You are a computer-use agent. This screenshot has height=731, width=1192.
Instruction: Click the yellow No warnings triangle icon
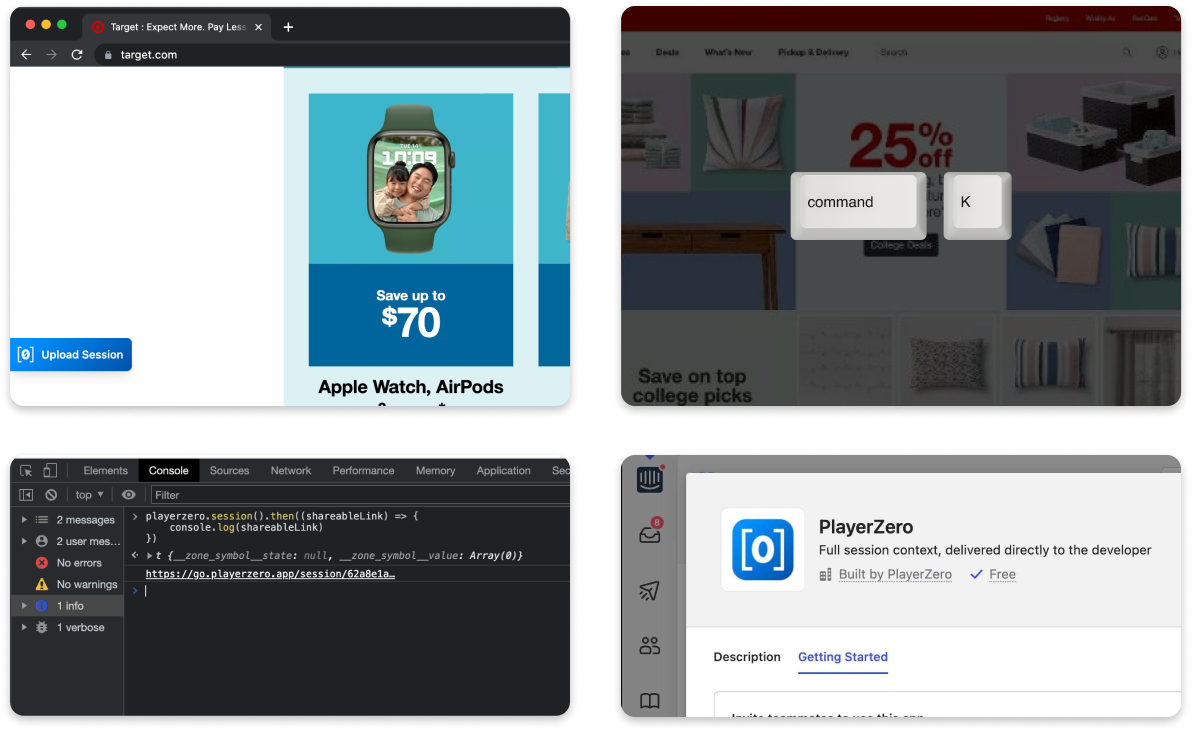(x=42, y=584)
